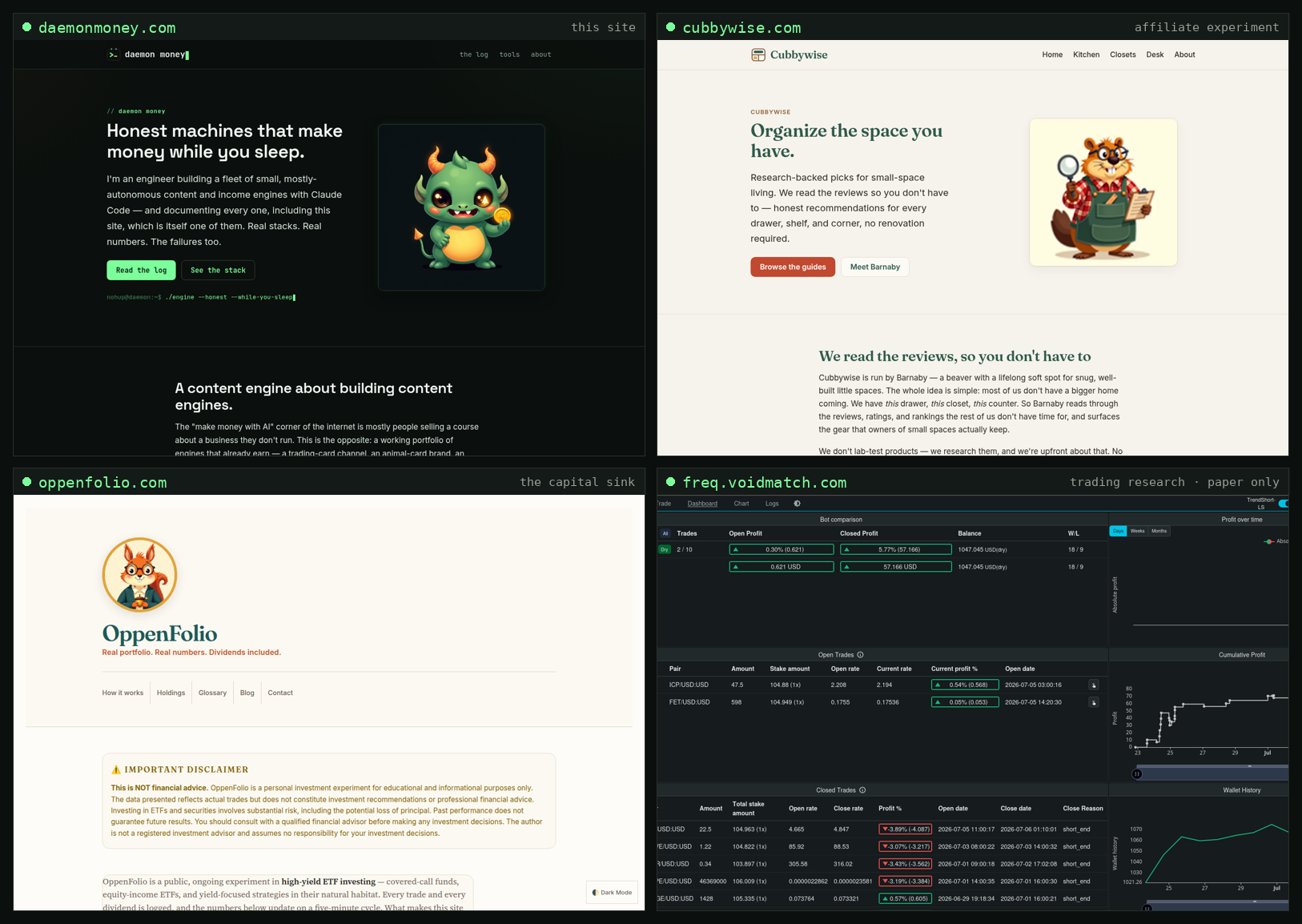Click the 'Read the log' button
This screenshot has height=924, width=1302.
(x=141, y=270)
